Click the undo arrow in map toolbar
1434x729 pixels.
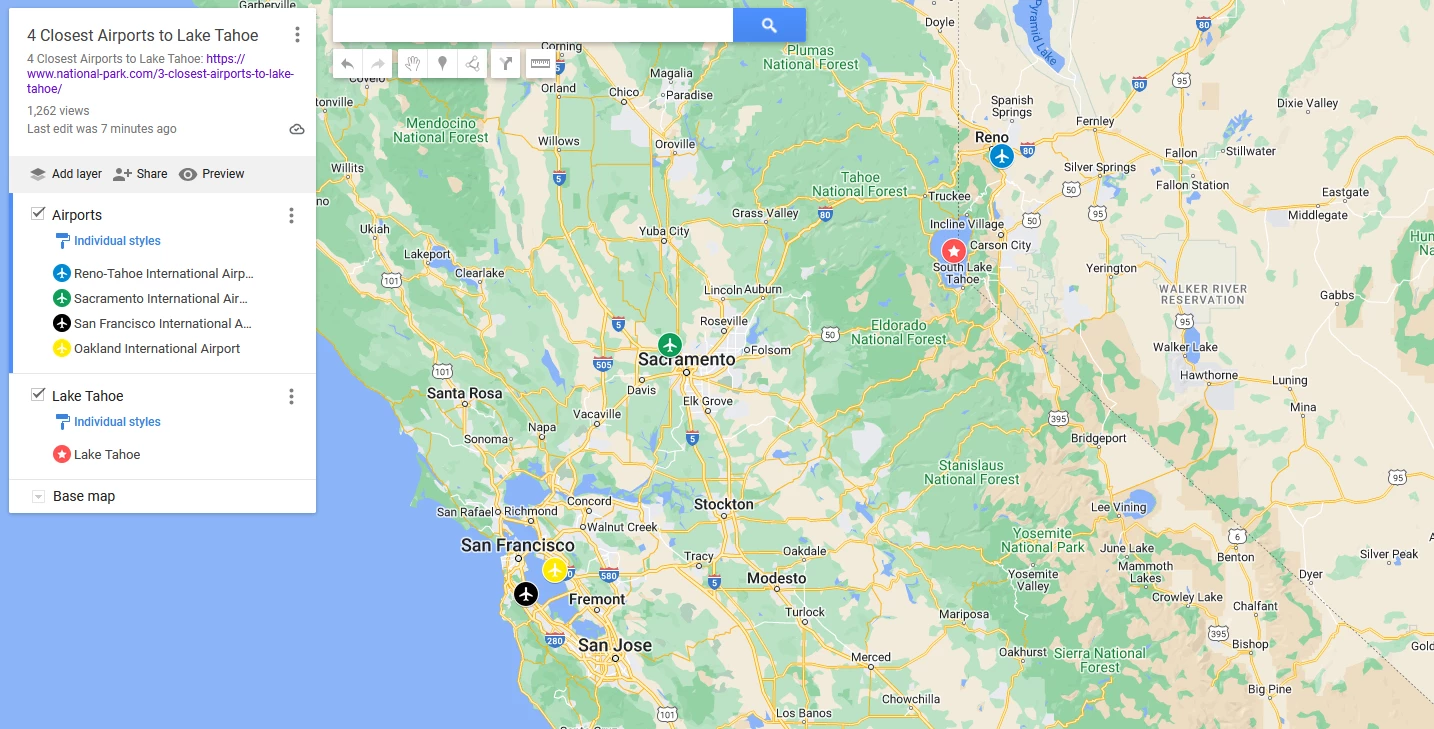tap(347, 64)
